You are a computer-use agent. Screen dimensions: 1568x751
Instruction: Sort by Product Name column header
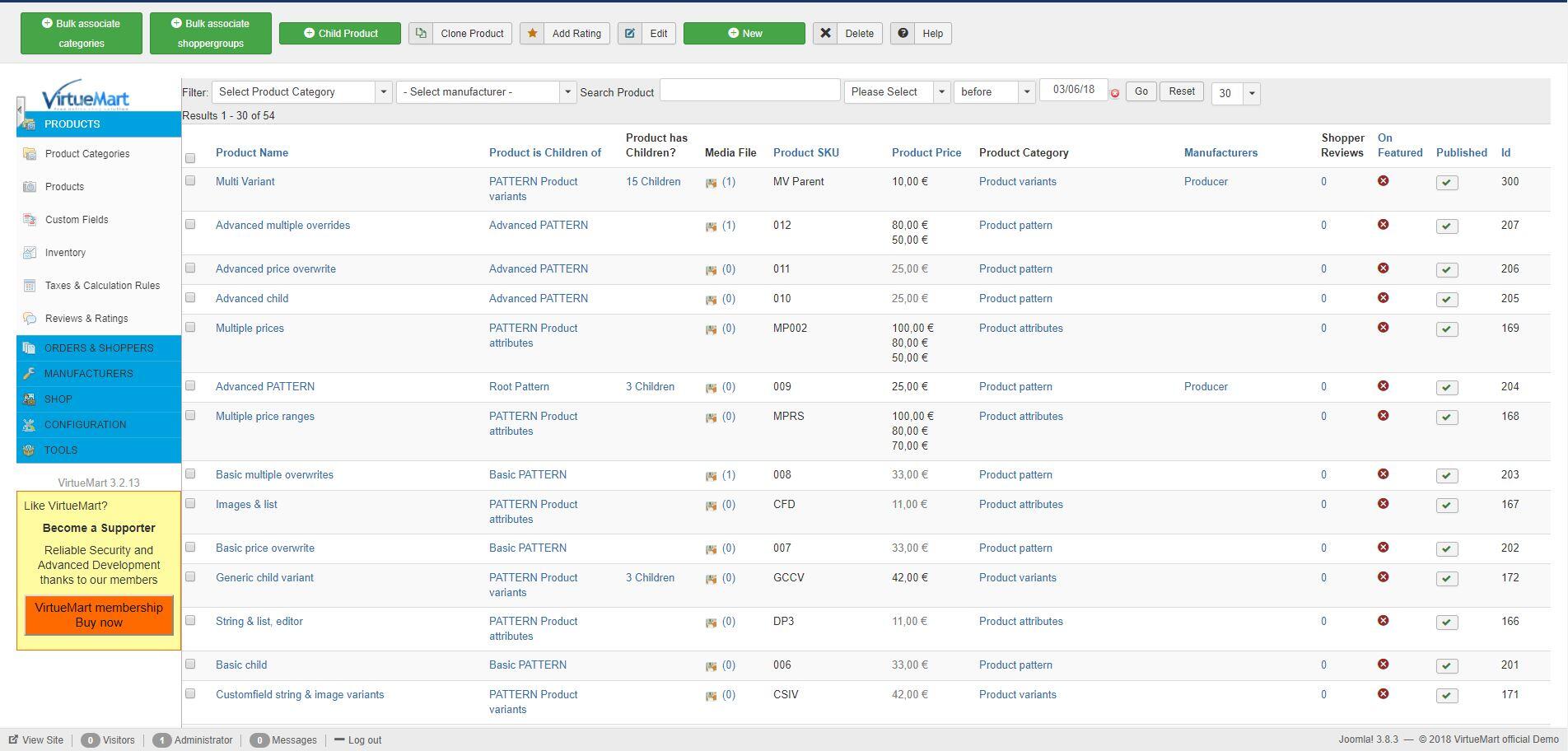(x=252, y=152)
